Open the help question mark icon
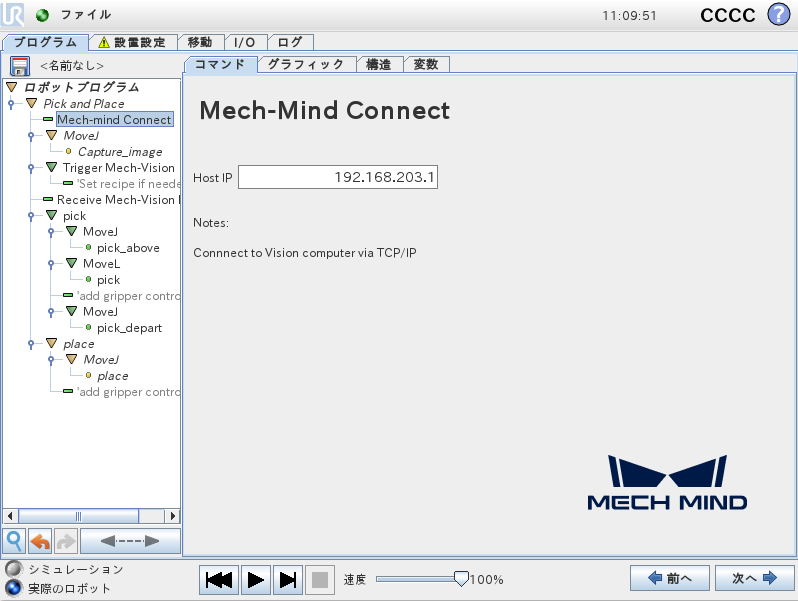This screenshot has height=601, width=798. 779,14
